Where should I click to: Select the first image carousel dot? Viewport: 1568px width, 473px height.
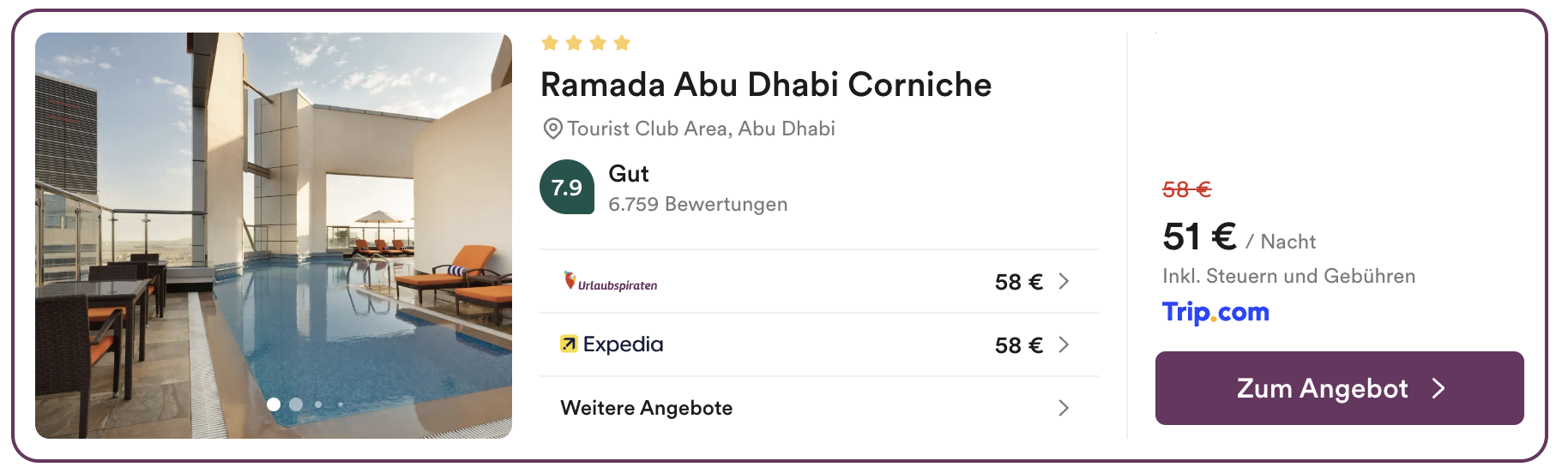[x=274, y=404]
